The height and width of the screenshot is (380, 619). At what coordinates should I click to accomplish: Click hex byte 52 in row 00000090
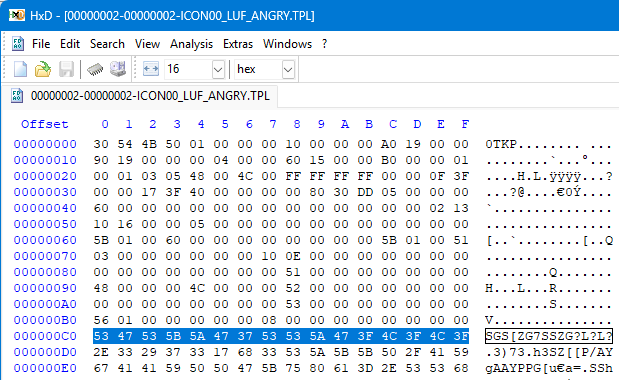point(293,288)
